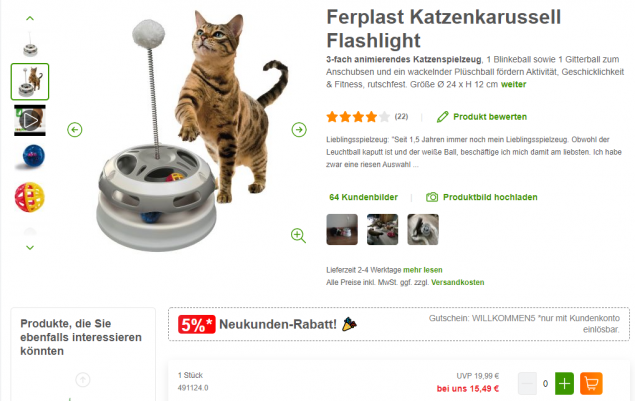
Task: Zoom into product image with magnifier icon
Action: [x=298, y=235]
